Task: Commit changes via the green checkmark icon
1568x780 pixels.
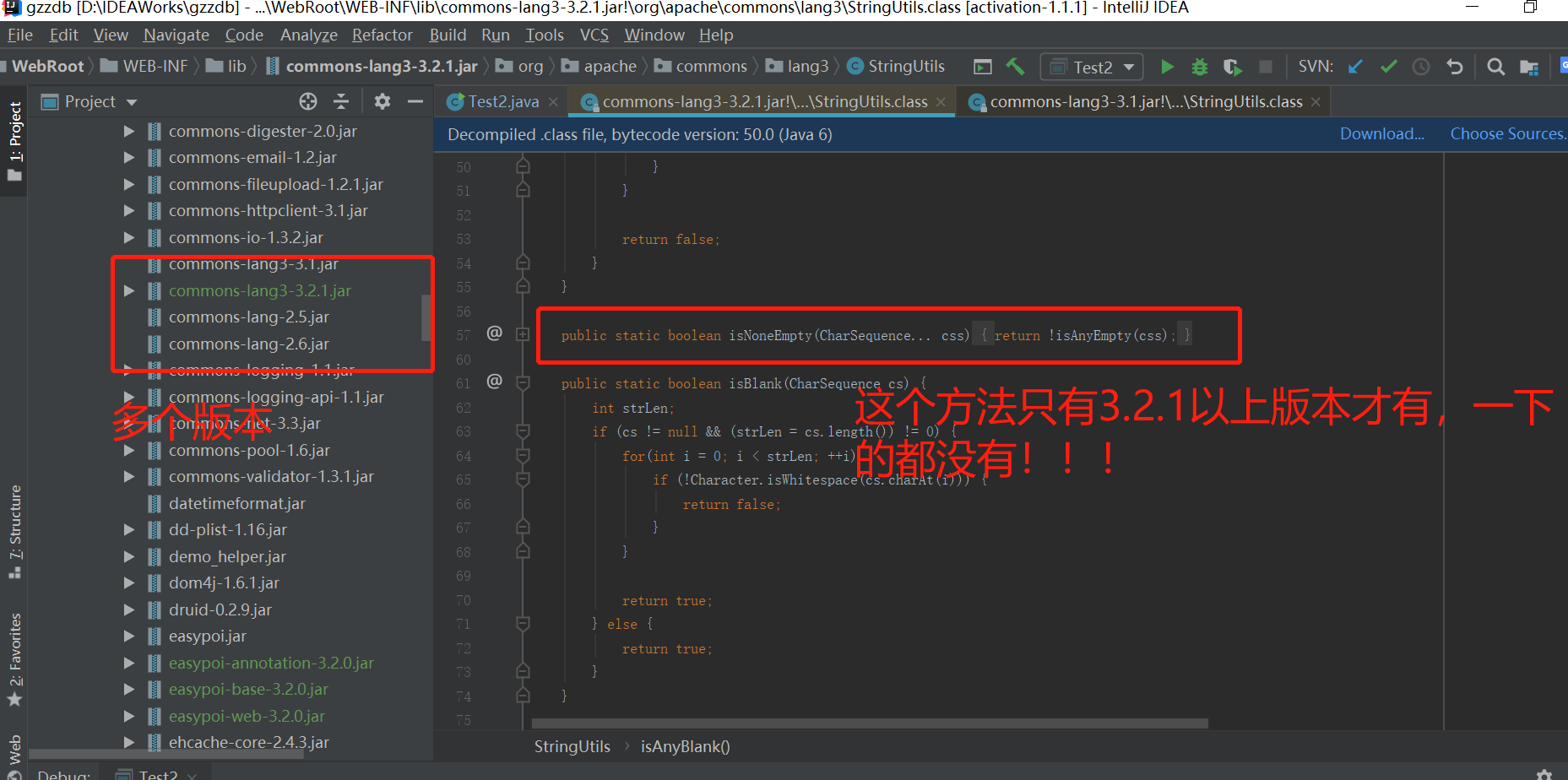Action: [1388, 66]
